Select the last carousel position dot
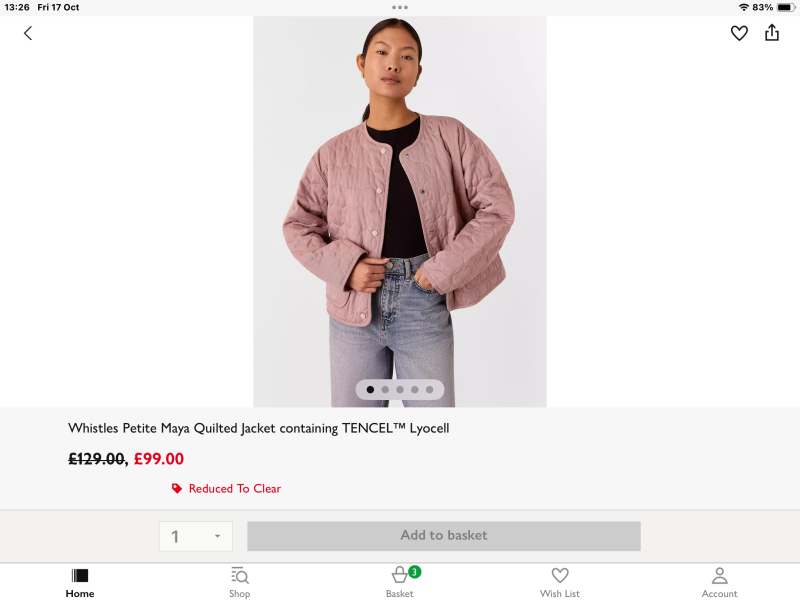 [430, 389]
